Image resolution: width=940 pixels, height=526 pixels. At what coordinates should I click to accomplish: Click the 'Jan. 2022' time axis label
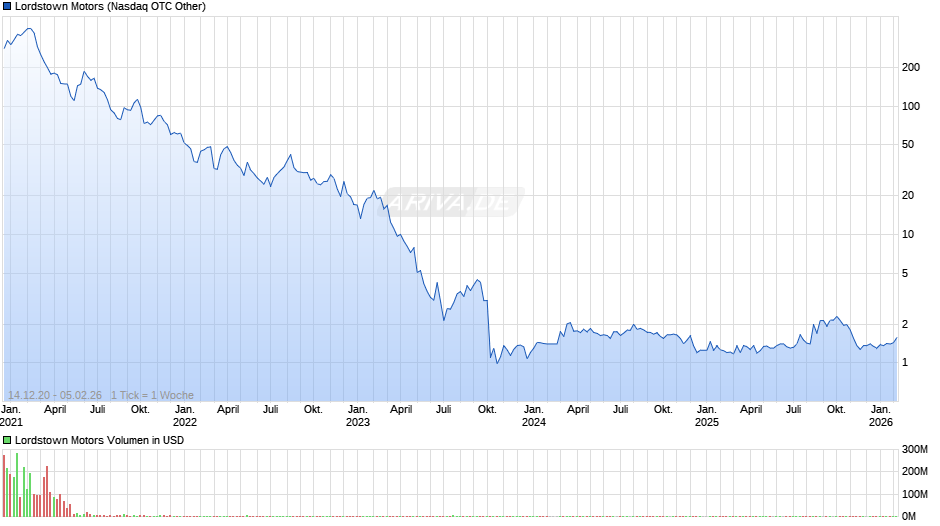click(x=185, y=416)
